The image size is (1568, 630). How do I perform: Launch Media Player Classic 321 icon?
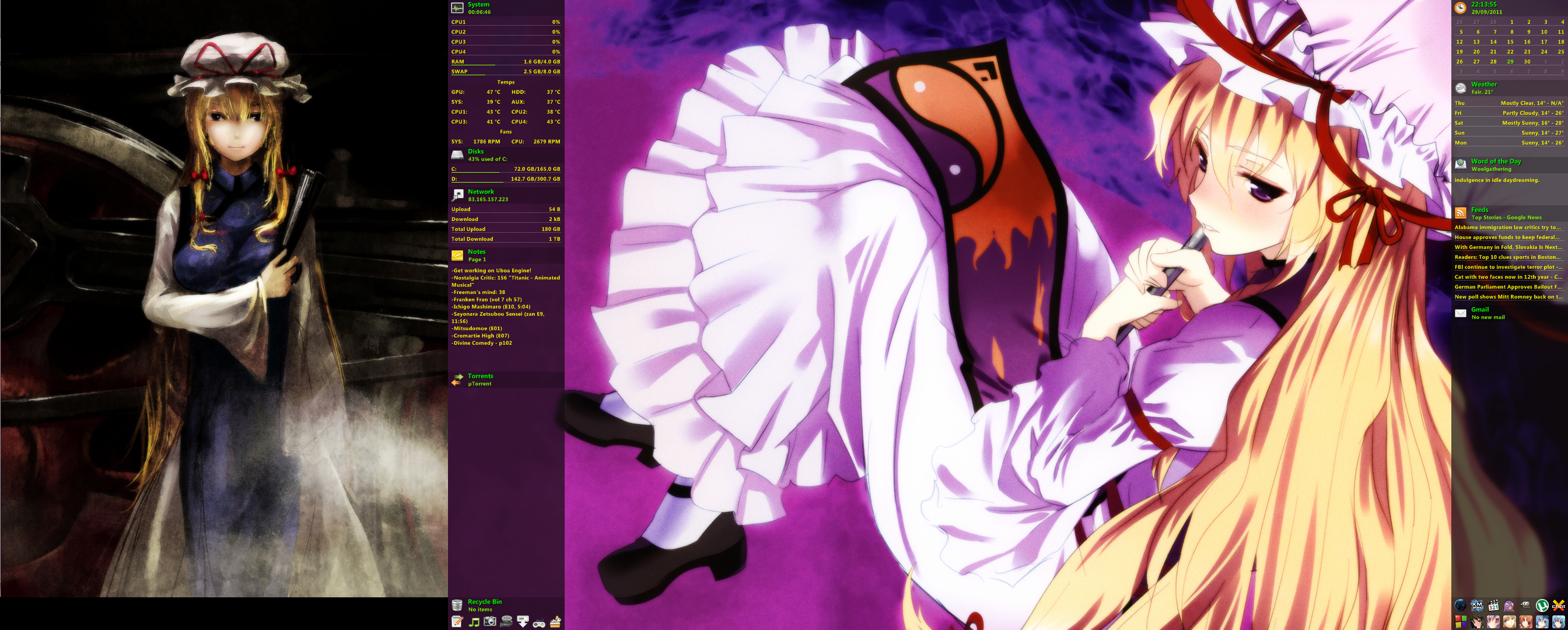(1494, 605)
